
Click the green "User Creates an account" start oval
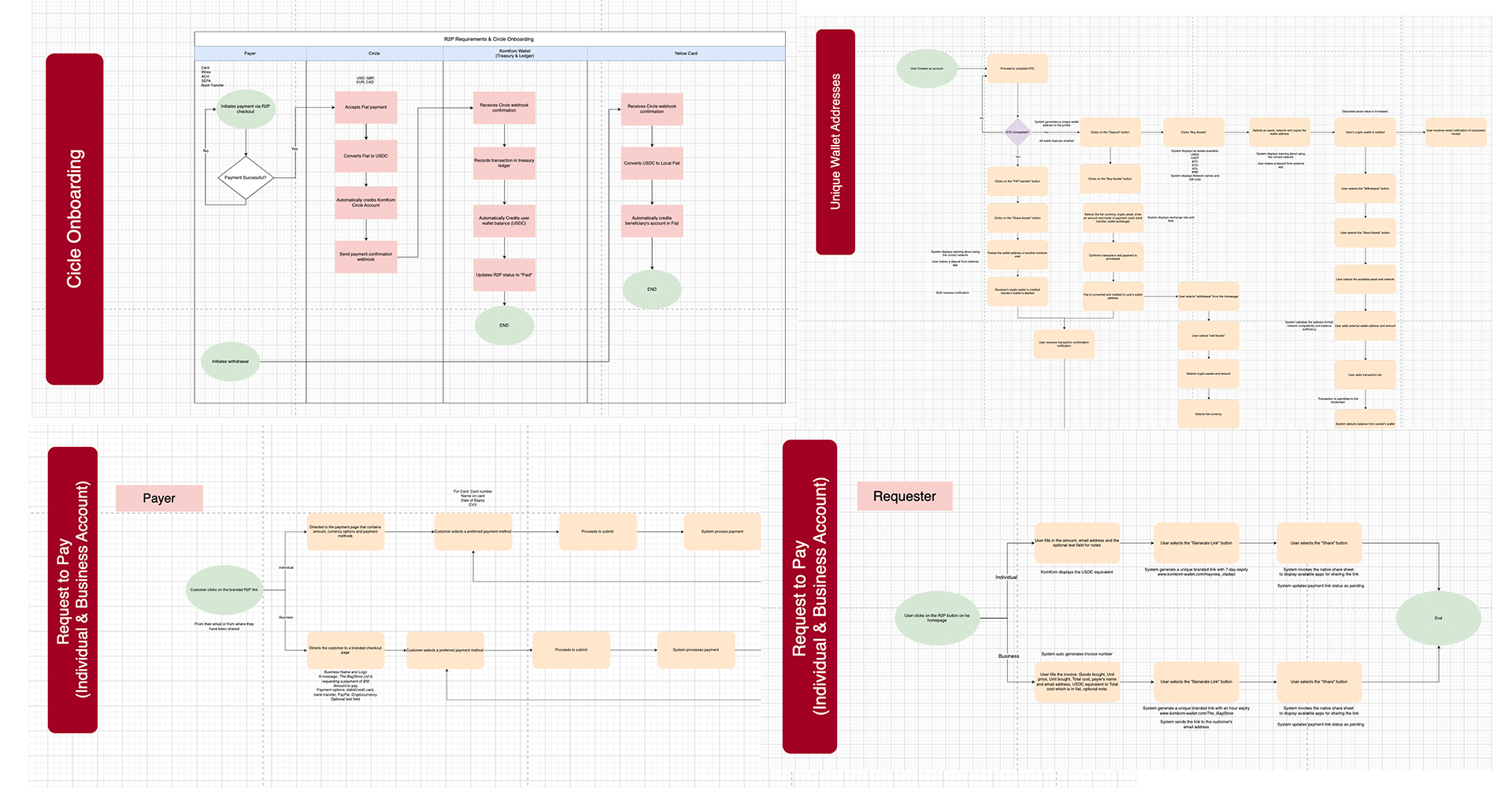926,69
